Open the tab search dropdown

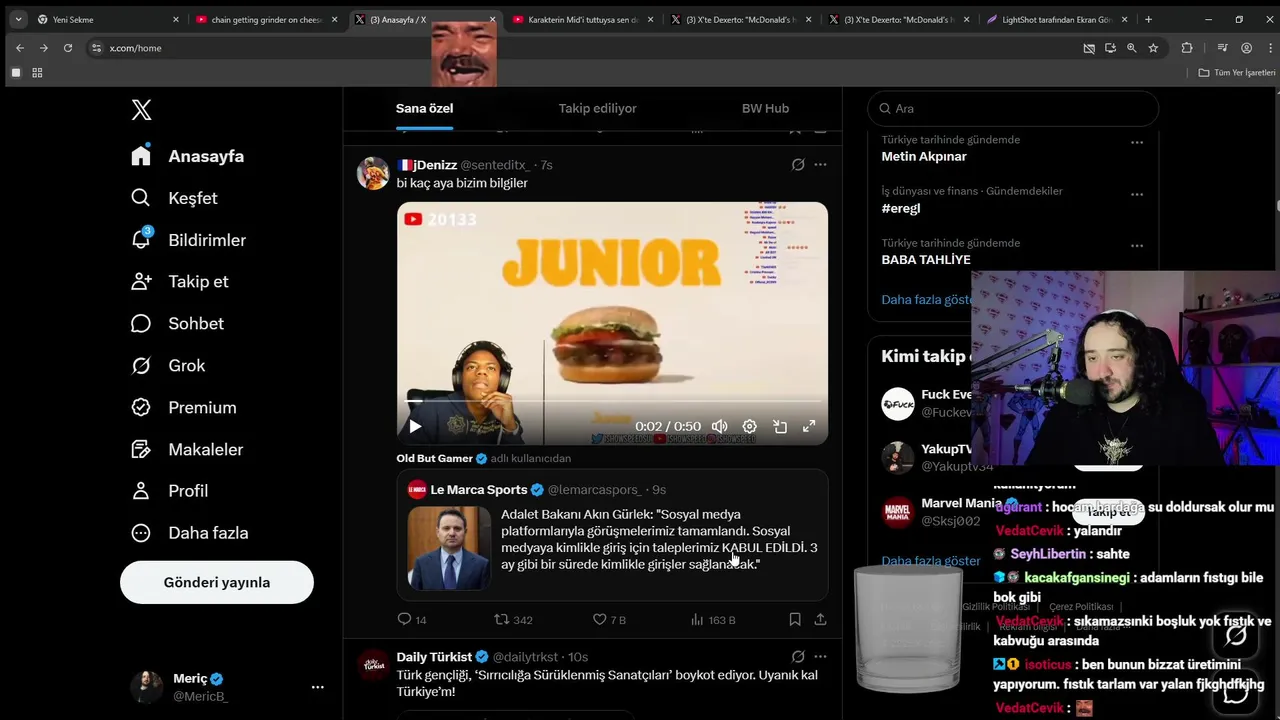pos(18,19)
